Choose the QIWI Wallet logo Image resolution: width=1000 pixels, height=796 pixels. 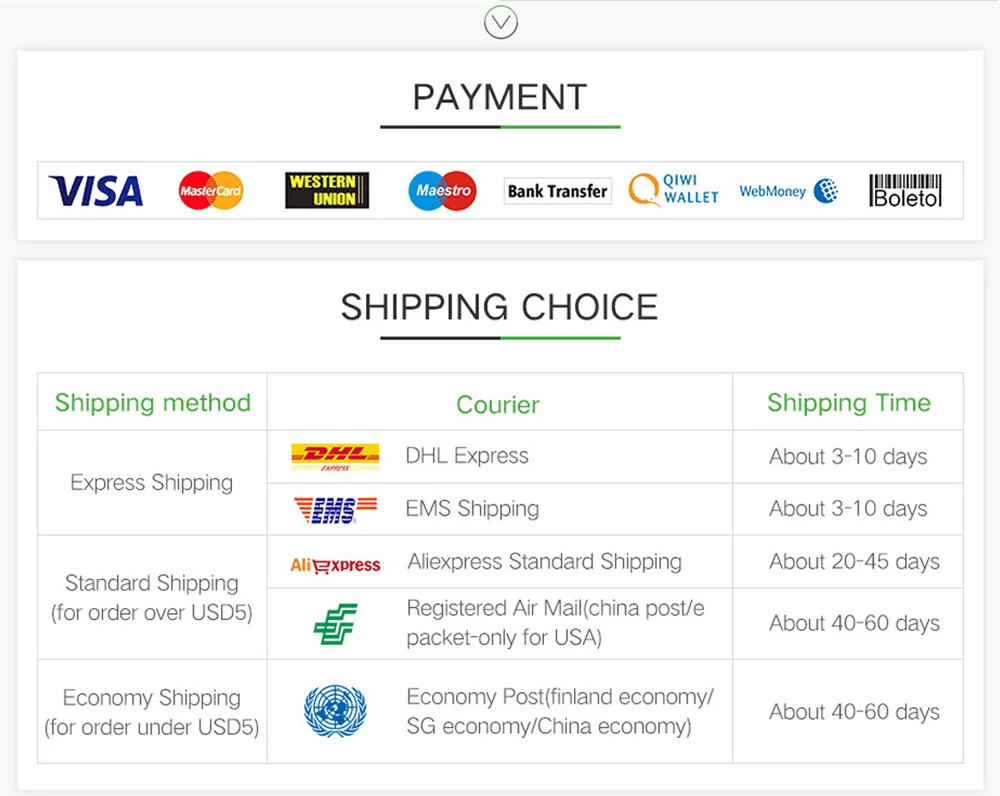click(673, 189)
